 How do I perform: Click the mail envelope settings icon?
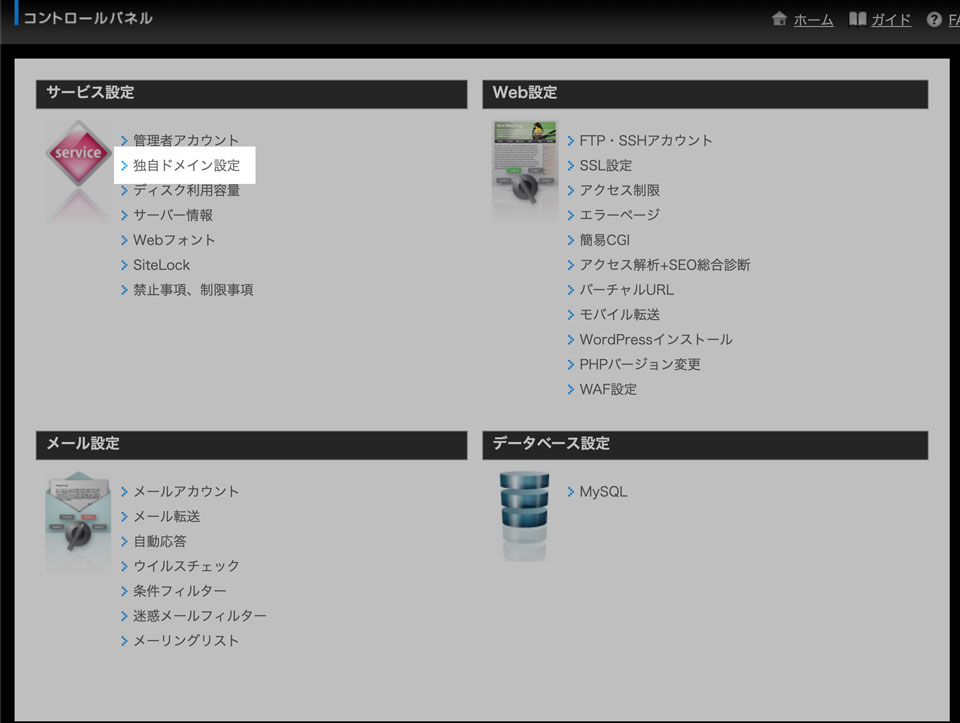tap(78, 514)
